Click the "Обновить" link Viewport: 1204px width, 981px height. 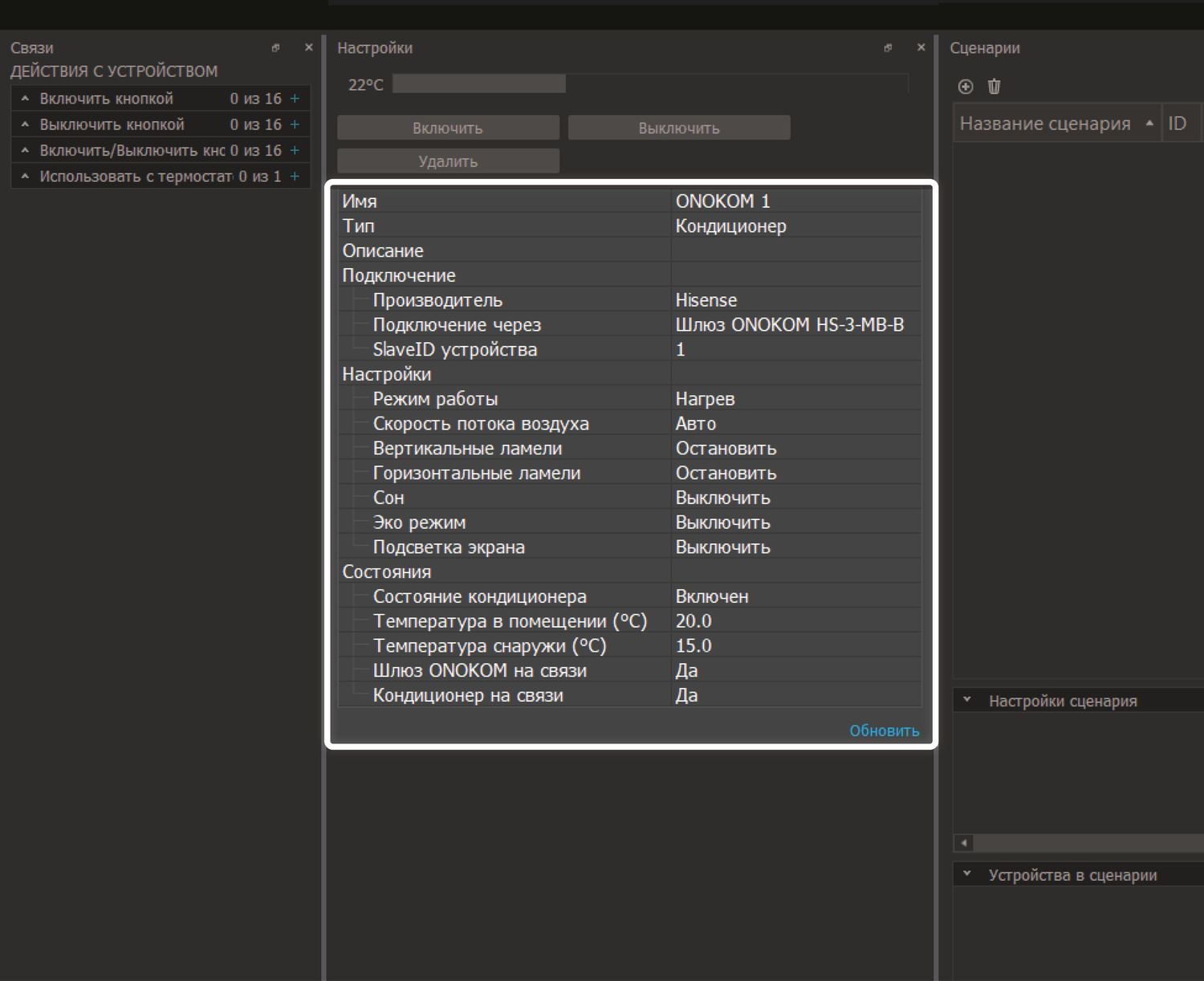(884, 731)
